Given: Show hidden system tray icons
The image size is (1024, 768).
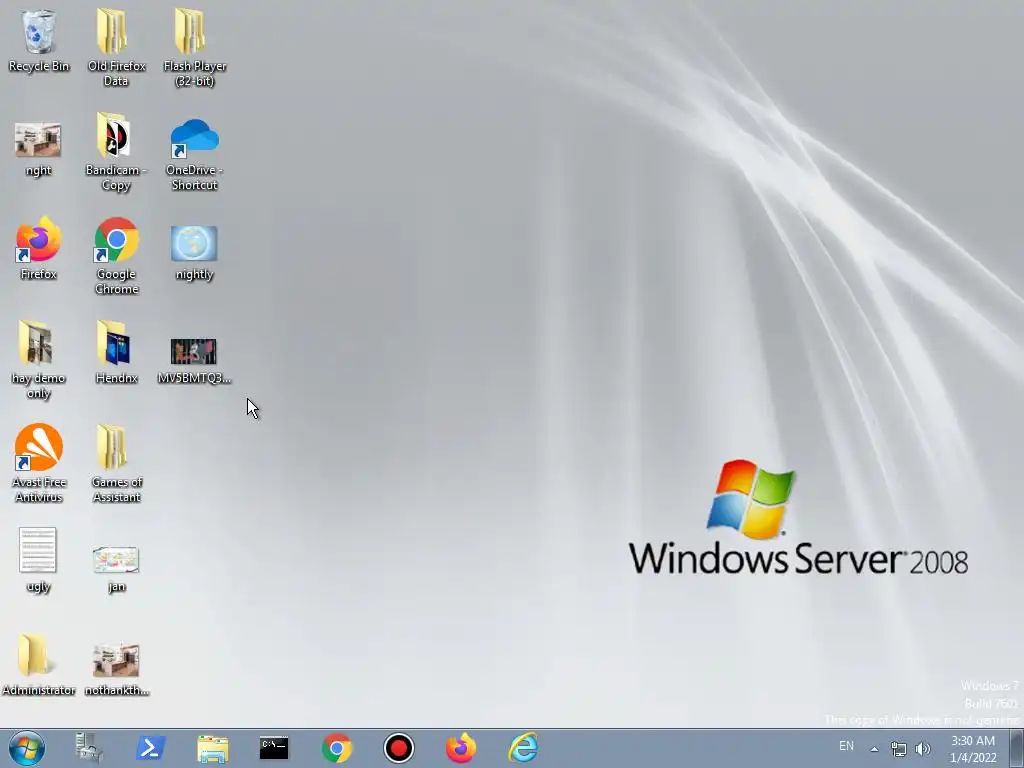Looking at the screenshot, I should coord(874,749).
